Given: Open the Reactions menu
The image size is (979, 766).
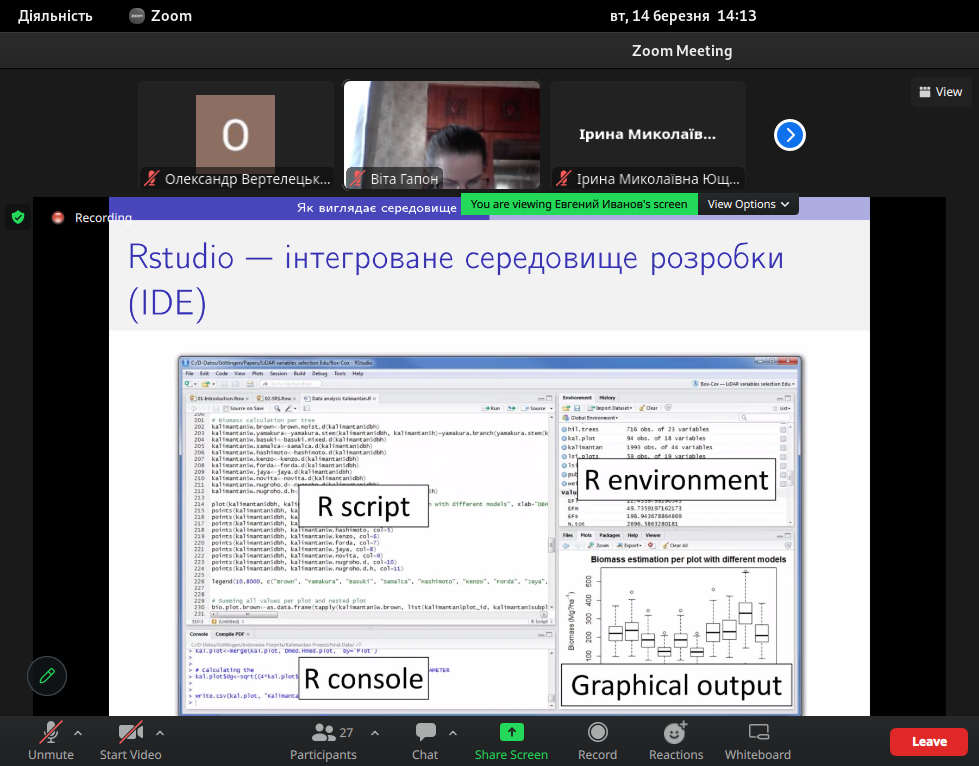Looking at the screenshot, I should pyautogui.click(x=676, y=741).
